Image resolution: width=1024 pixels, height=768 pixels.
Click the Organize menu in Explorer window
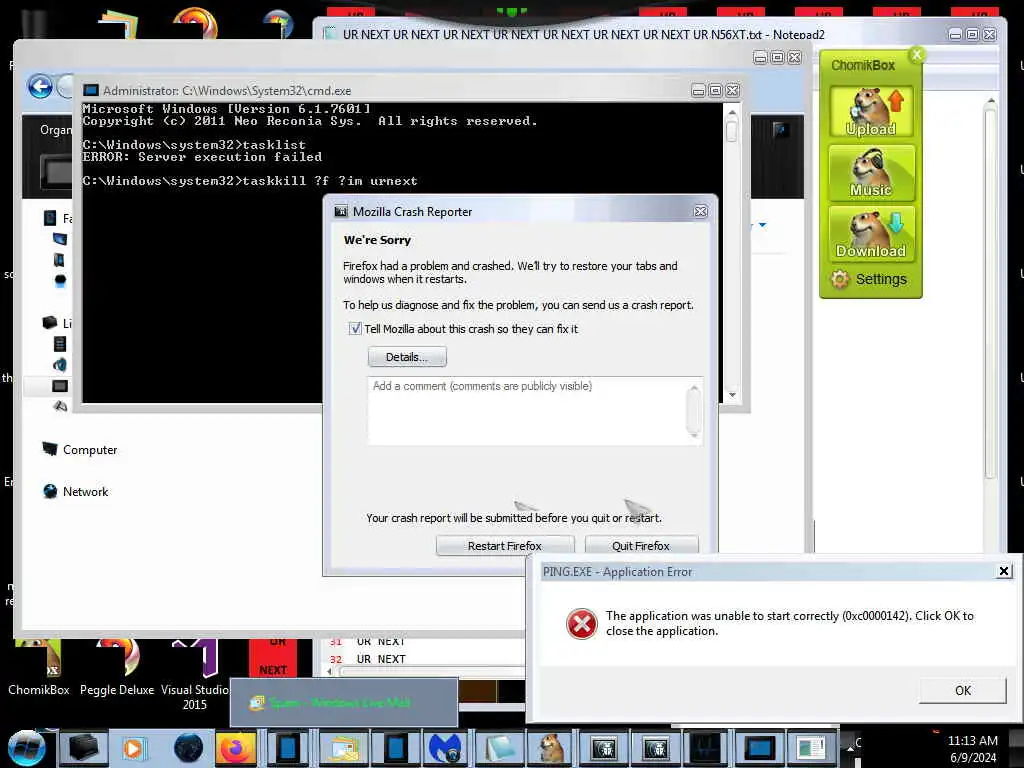pyautogui.click(x=56, y=130)
